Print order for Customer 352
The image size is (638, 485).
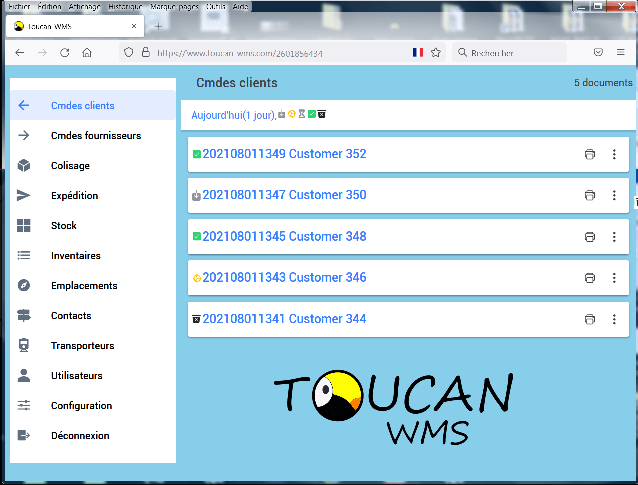click(590, 154)
